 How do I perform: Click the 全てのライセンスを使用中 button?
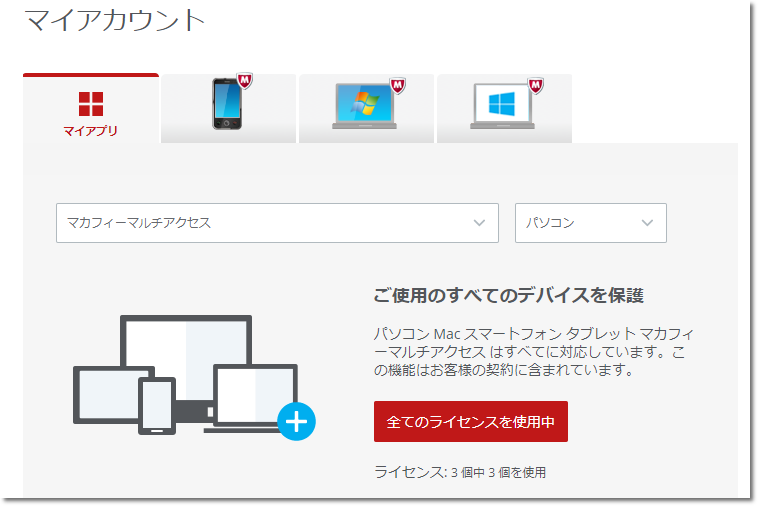471,421
